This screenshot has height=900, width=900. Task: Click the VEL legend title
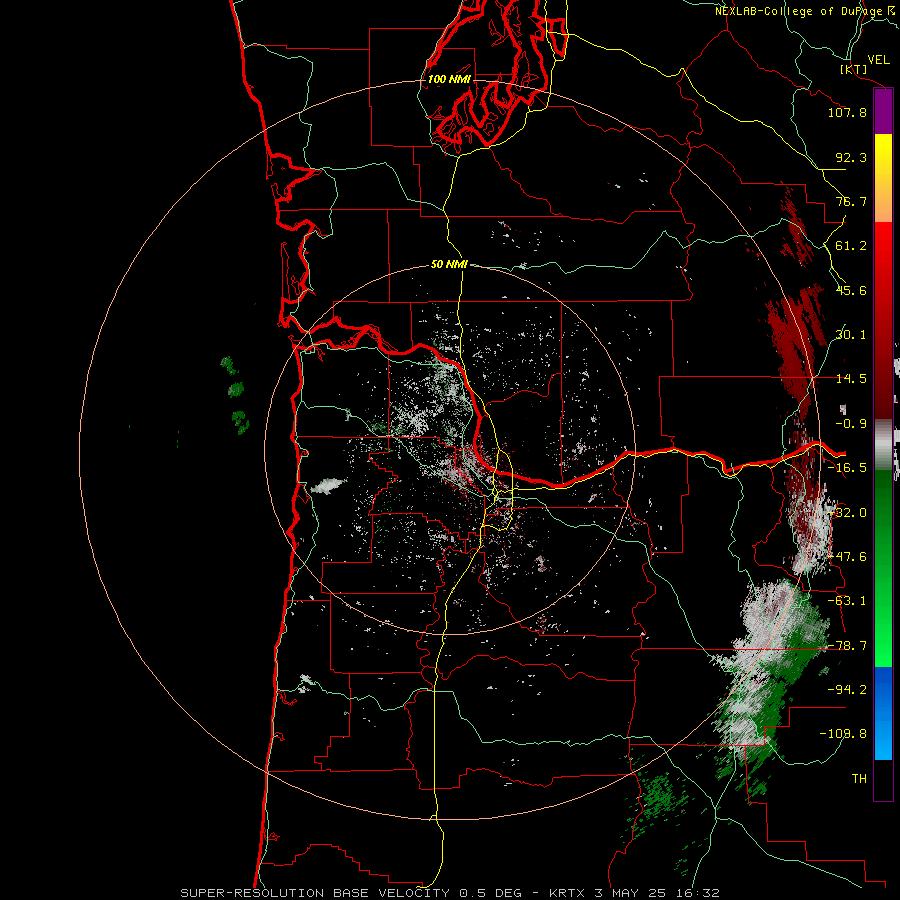(878, 59)
